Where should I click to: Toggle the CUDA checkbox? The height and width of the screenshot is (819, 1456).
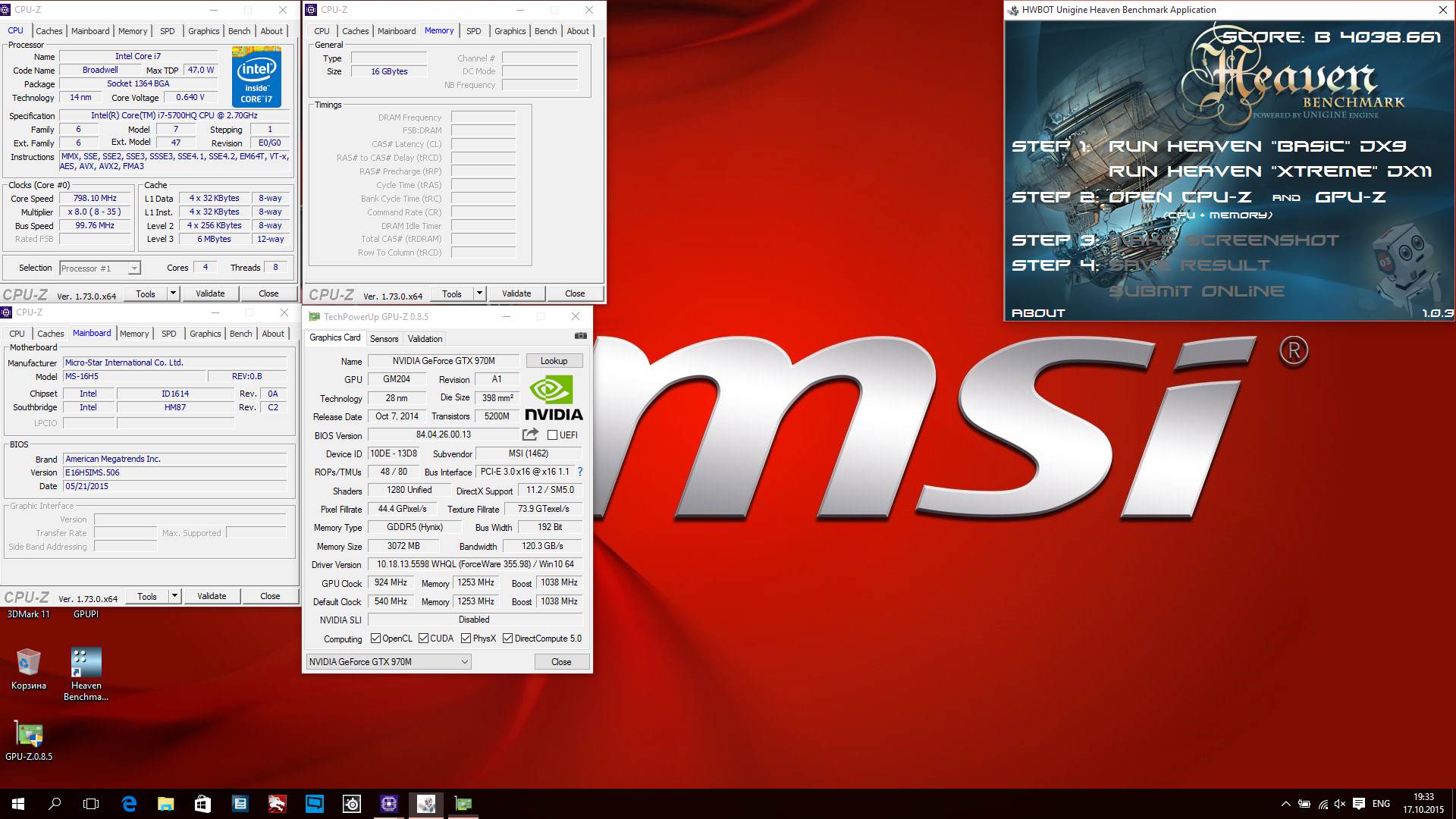423,639
